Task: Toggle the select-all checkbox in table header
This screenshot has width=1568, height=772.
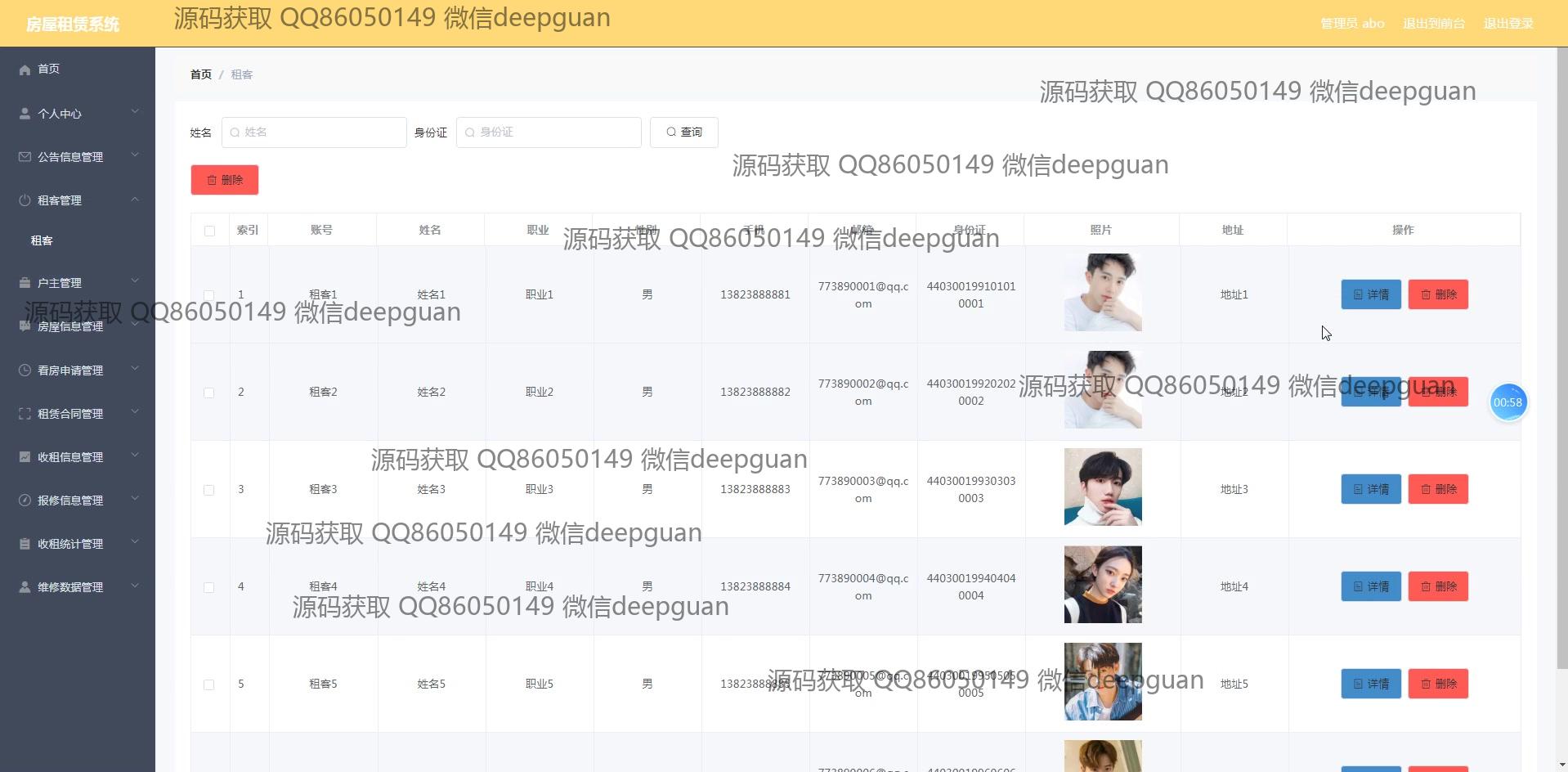Action: [209, 231]
